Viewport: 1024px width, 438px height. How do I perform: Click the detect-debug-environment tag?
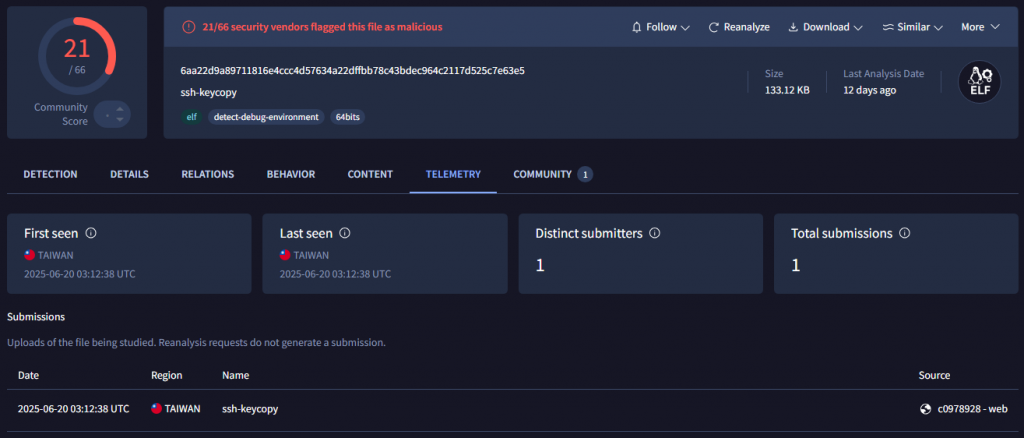[266, 117]
